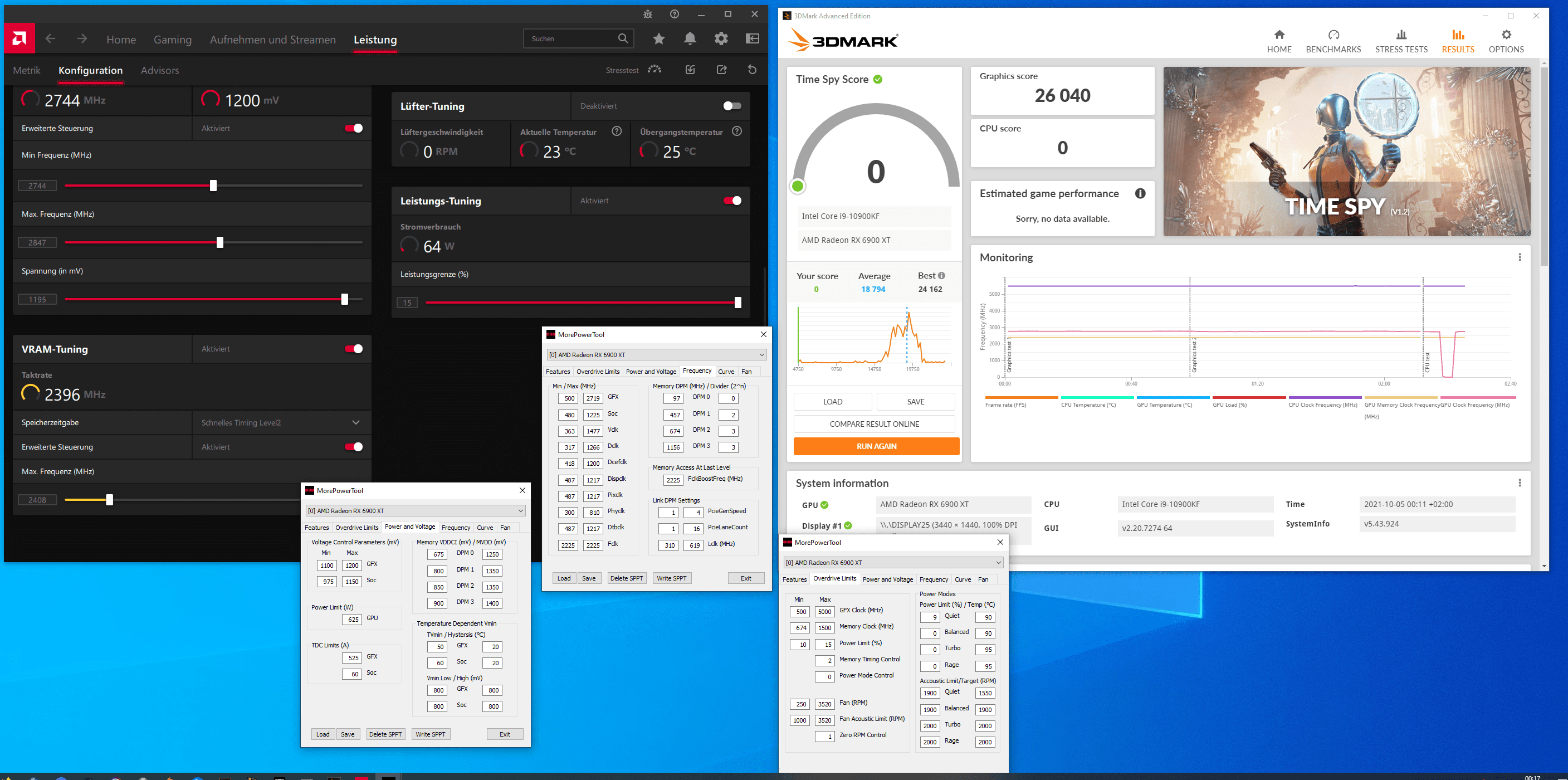
Task: Reset tuning with the circular arrow icon
Action: [753, 70]
